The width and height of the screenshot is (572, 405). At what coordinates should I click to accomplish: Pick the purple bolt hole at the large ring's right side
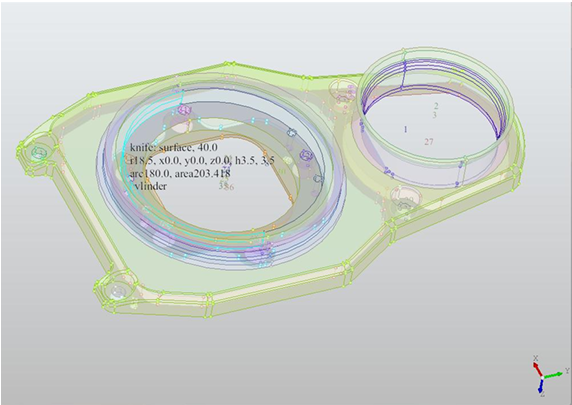pos(306,155)
